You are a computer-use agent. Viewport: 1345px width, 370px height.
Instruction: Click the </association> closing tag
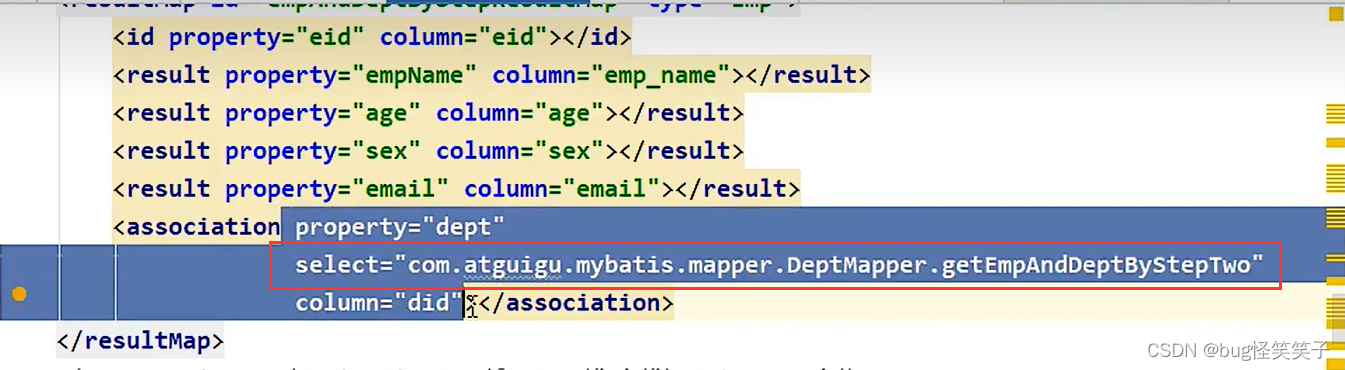point(575,303)
